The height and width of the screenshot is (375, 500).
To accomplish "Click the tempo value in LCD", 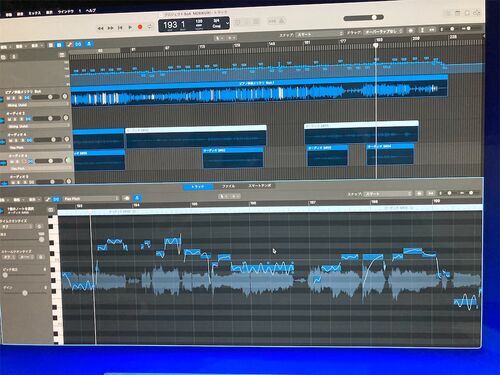I will click(x=199, y=21).
